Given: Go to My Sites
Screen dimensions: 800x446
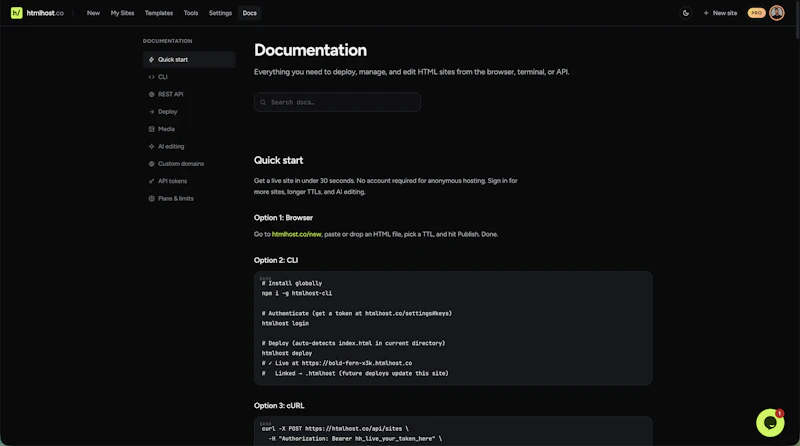Looking at the screenshot, I should [x=122, y=13].
